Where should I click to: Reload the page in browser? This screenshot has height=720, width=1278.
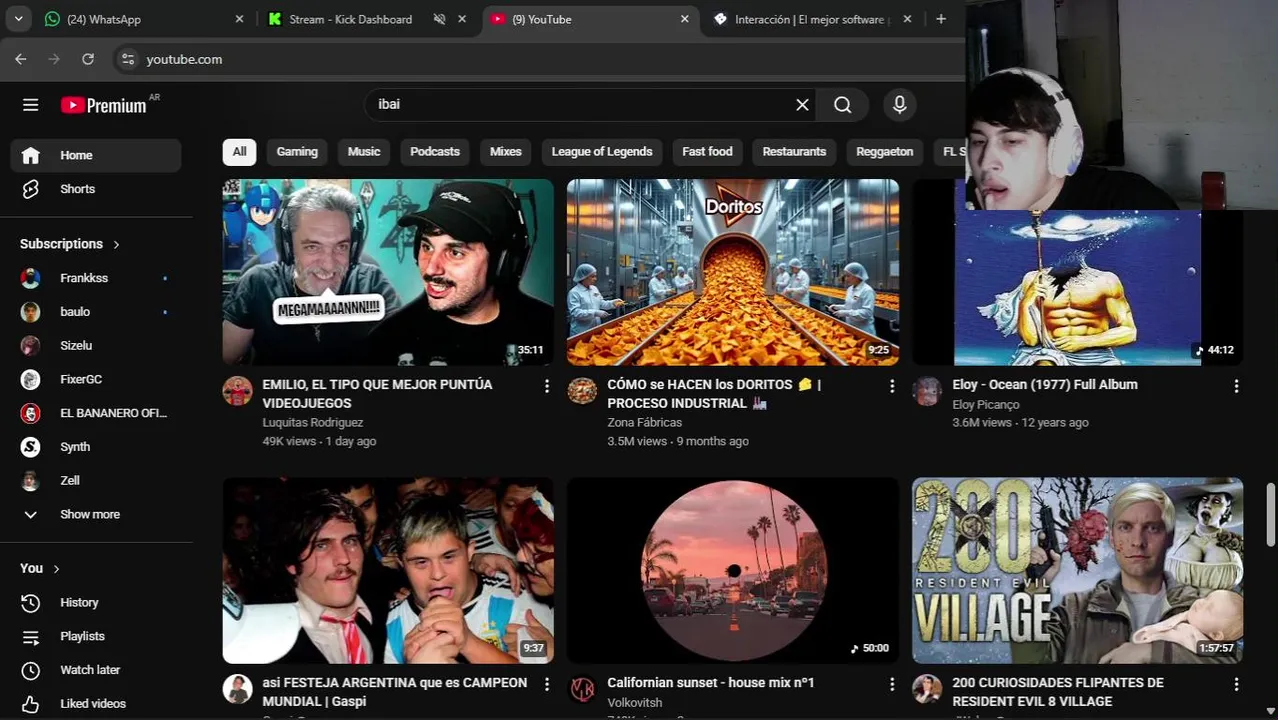88,59
